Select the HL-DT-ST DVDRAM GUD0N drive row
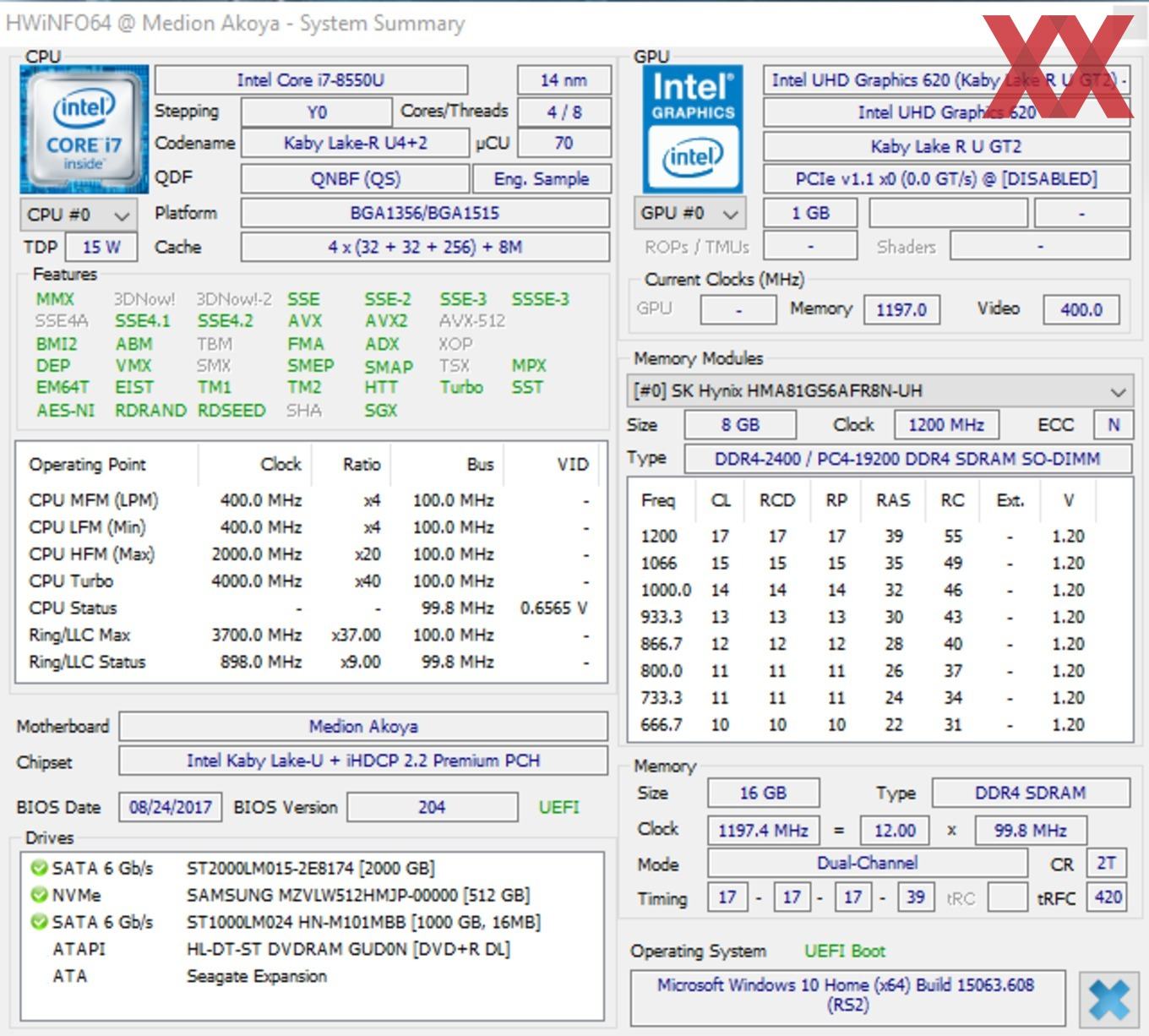This screenshot has width=1149, height=1036. pos(311,949)
